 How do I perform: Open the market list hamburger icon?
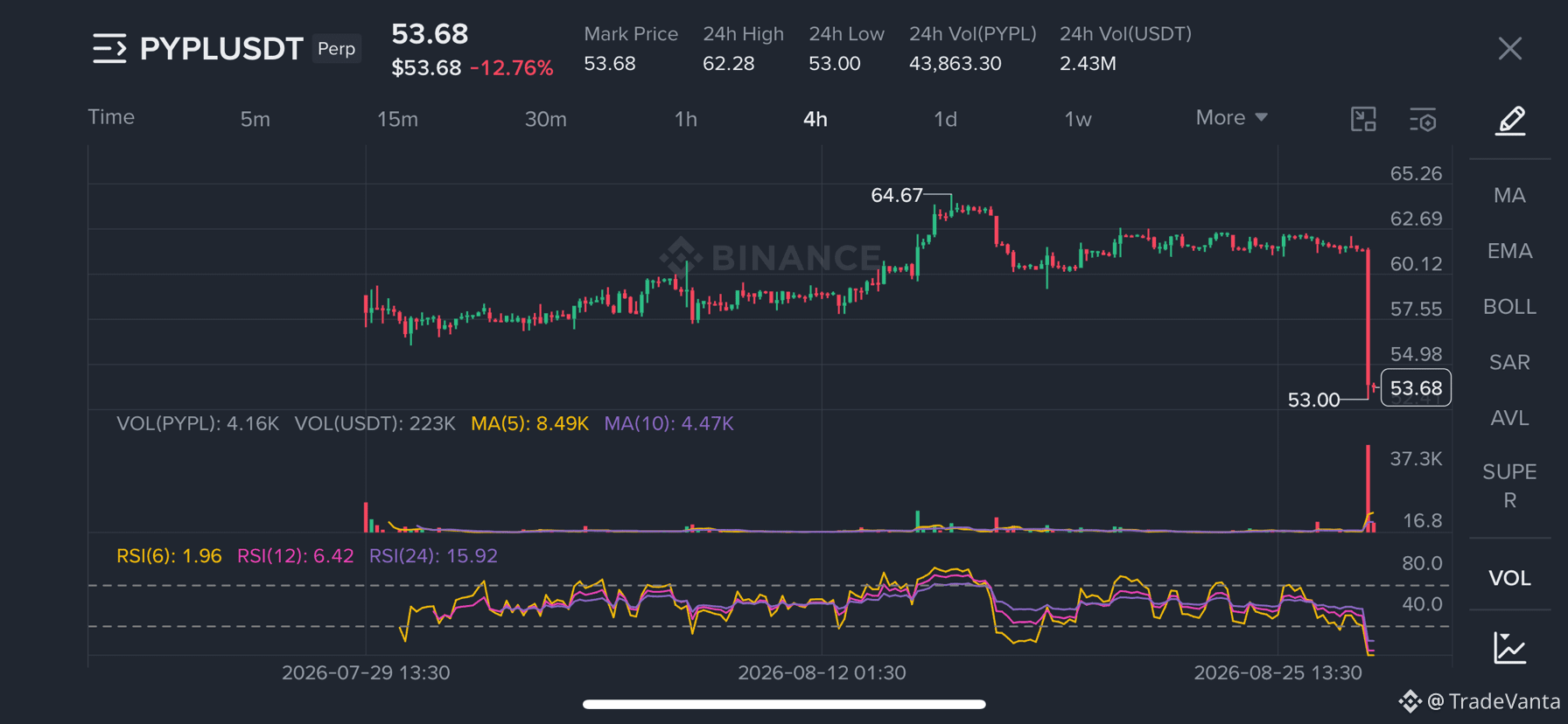109,48
